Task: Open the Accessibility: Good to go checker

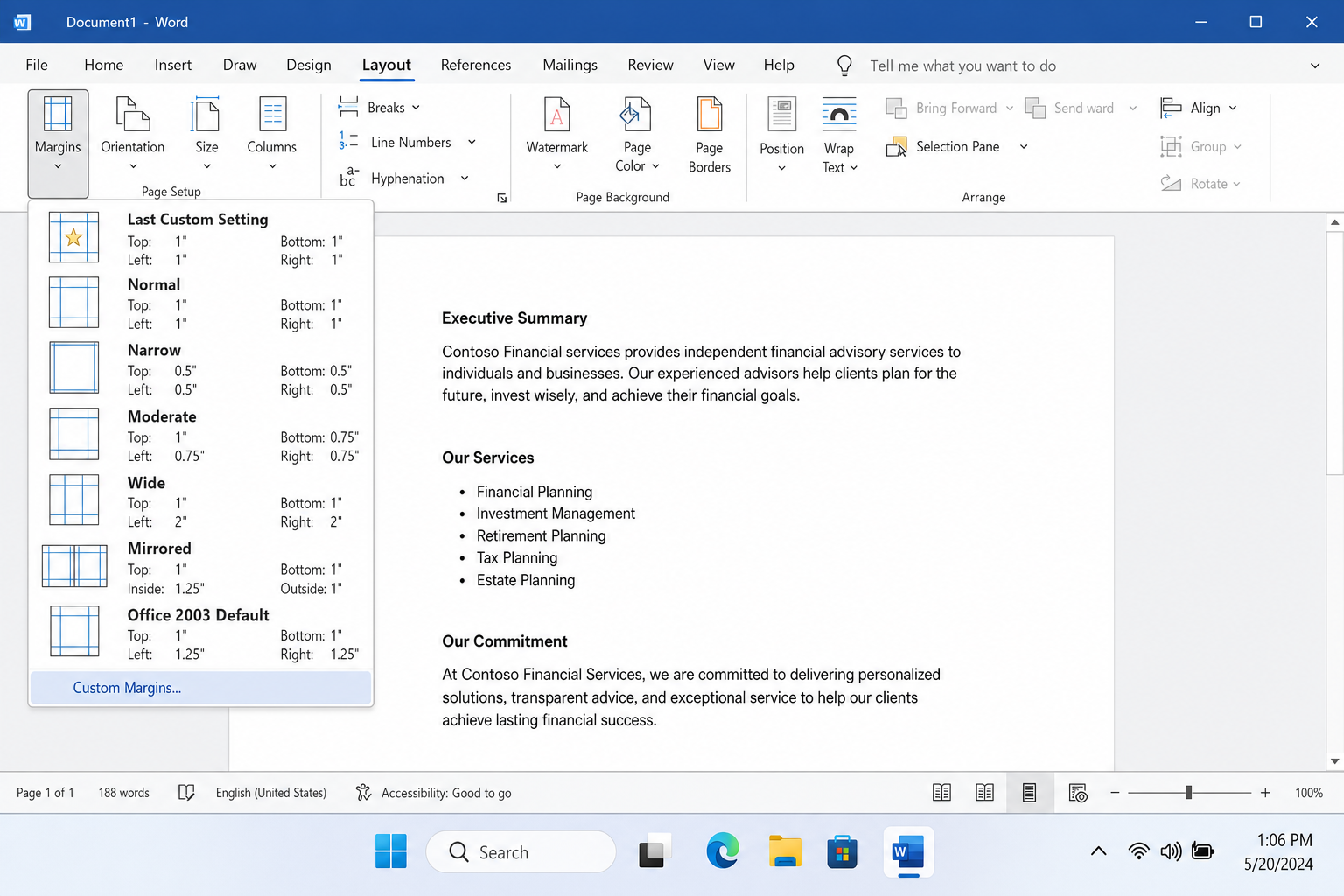Action: coord(434,793)
